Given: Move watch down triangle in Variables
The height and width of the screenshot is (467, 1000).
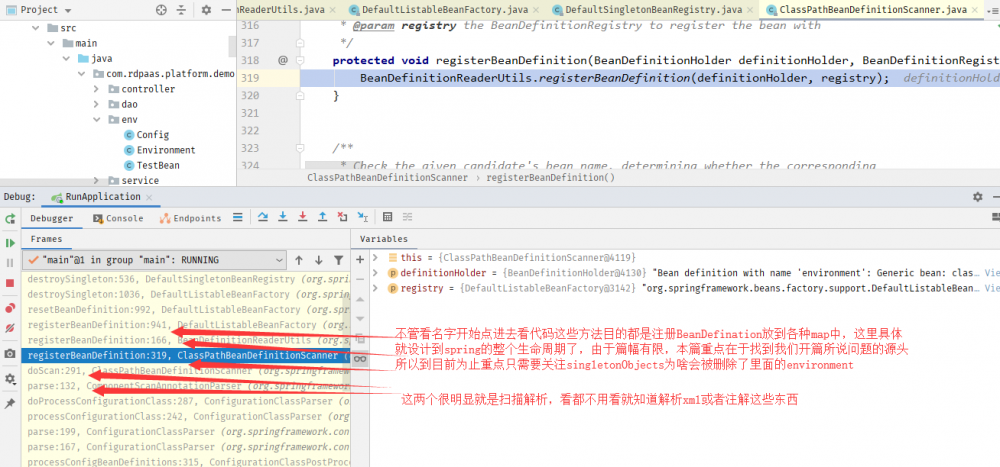Looking at the screenshot, I should [x=360, y=318].
